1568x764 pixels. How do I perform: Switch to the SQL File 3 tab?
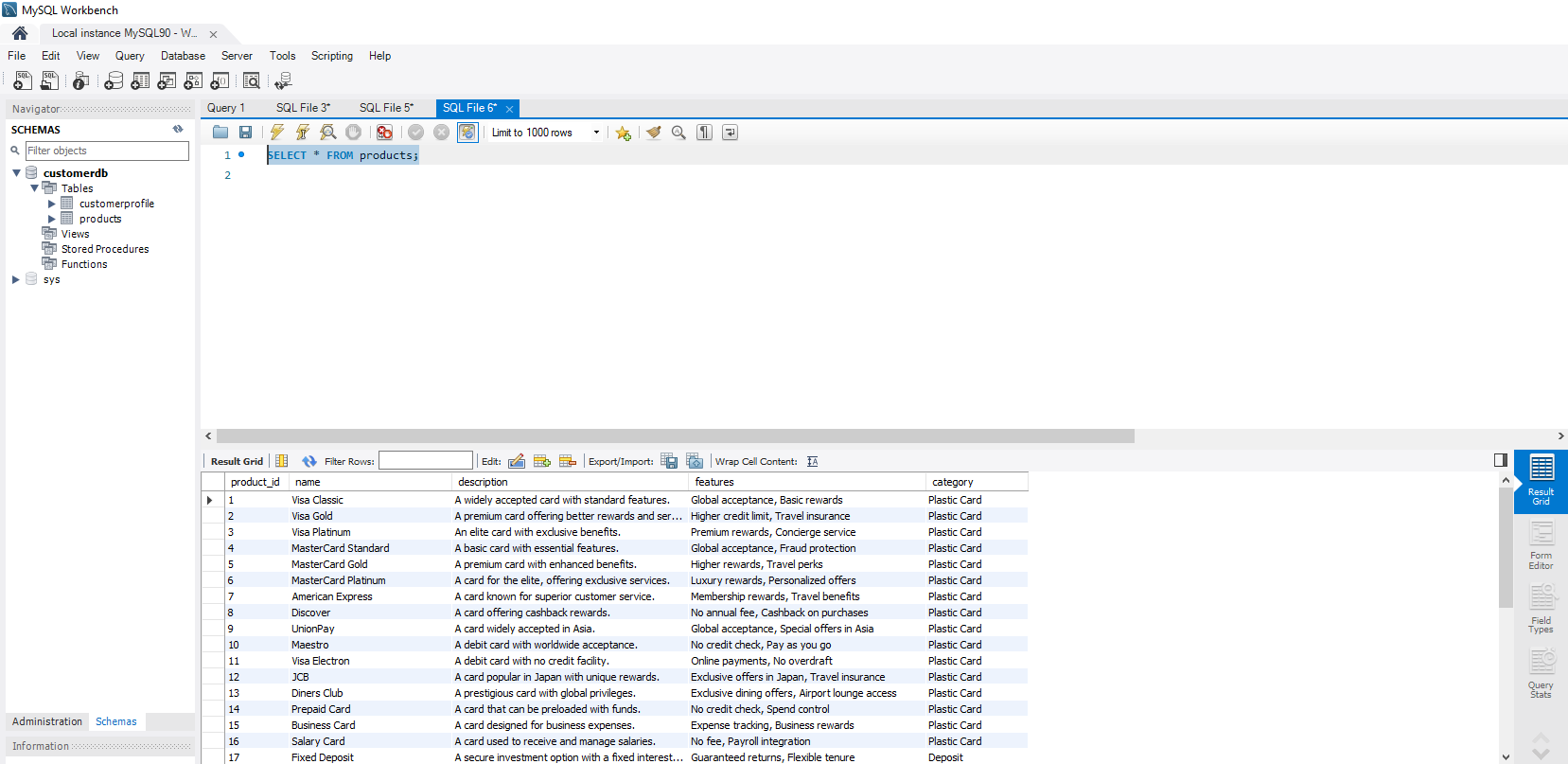coord(303,108)
